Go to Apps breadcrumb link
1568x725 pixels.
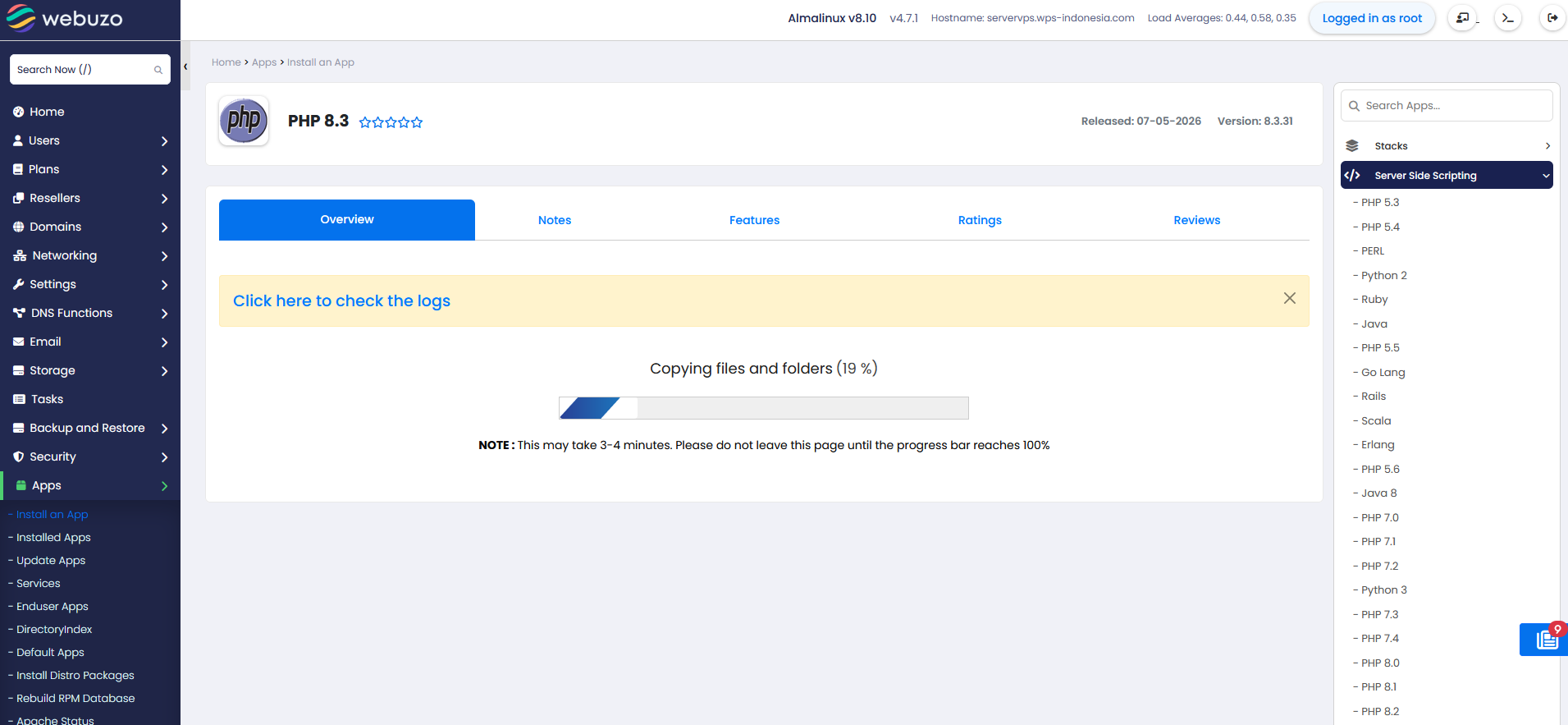[x=264, y=62]
